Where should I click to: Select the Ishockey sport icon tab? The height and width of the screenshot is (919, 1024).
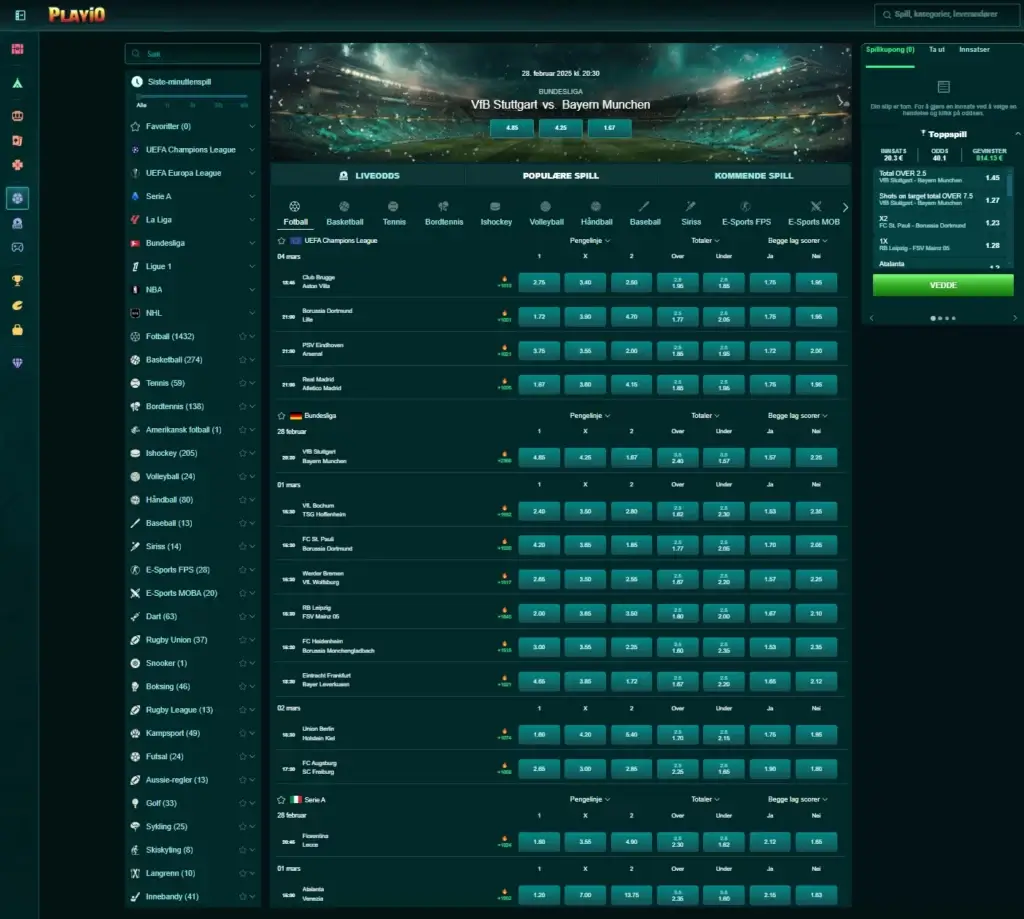point(496,214)
